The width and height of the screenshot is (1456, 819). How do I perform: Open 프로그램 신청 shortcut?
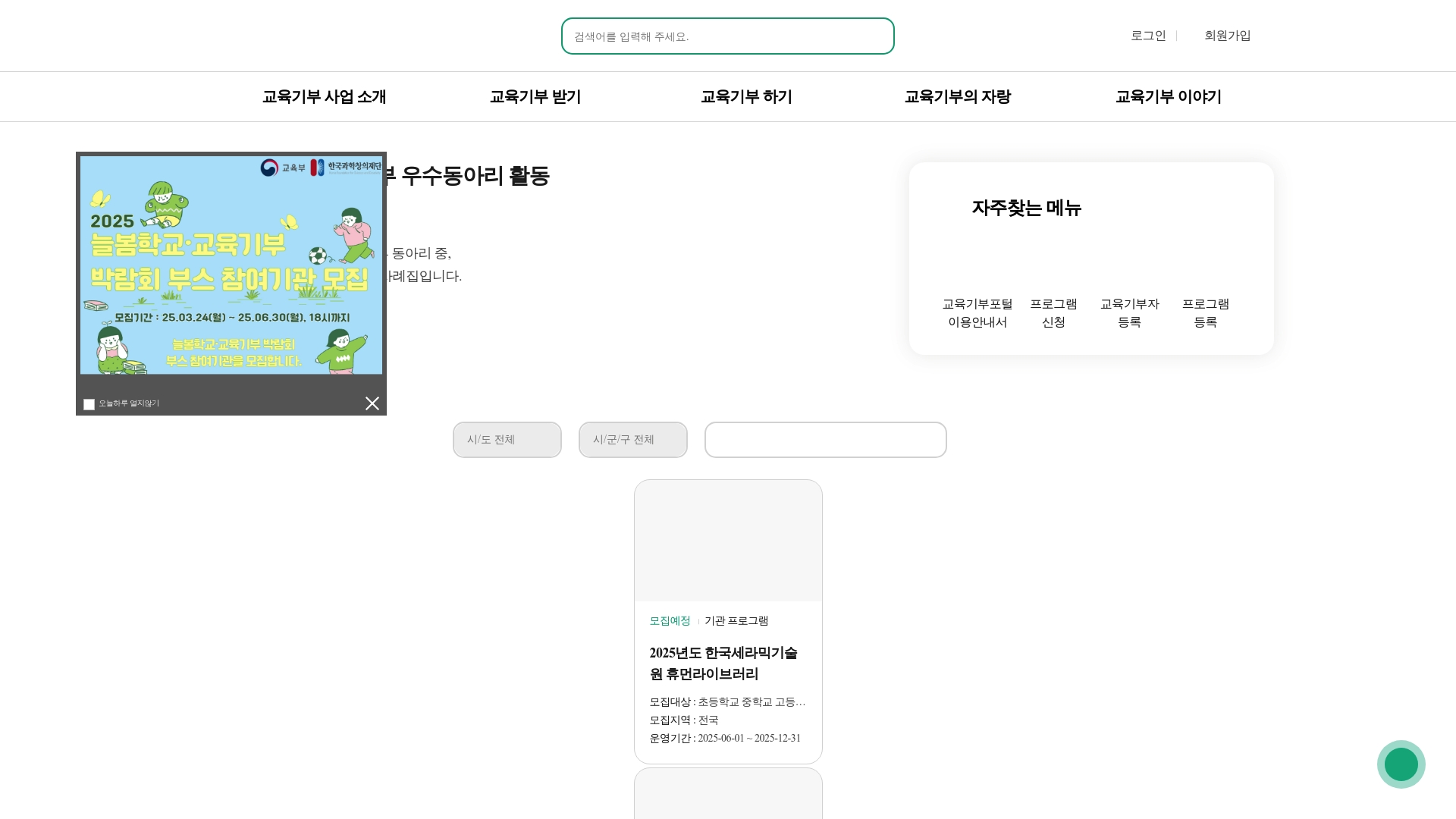point(1053,312)
